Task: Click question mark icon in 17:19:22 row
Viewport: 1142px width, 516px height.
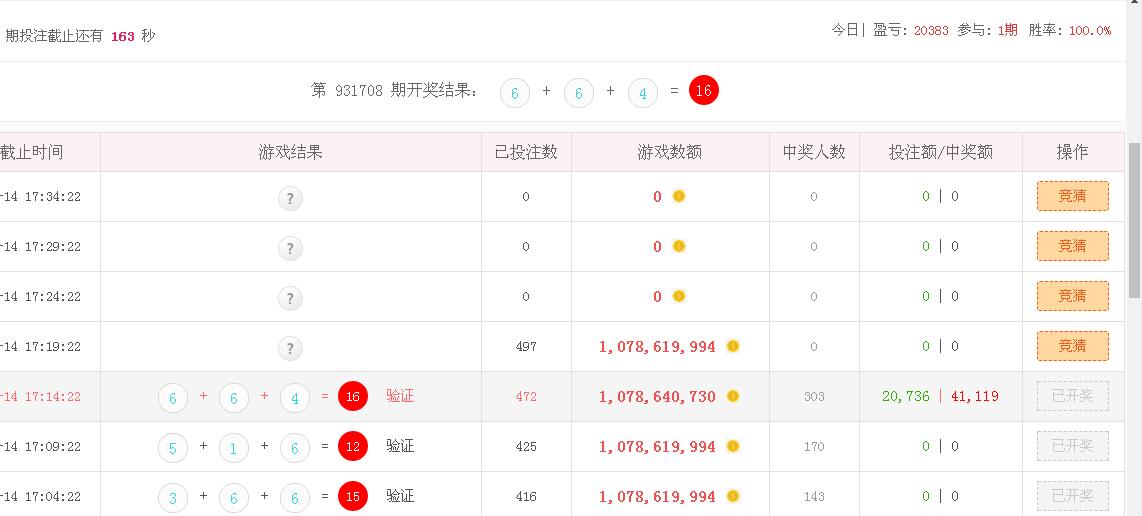Action: 290,348
